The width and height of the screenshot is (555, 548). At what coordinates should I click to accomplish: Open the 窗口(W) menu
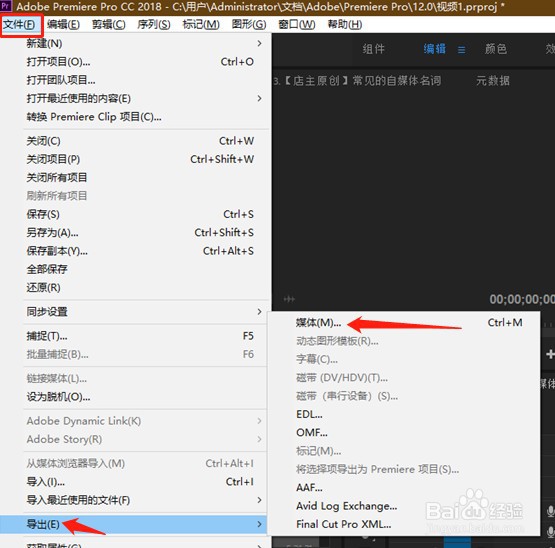297,25
